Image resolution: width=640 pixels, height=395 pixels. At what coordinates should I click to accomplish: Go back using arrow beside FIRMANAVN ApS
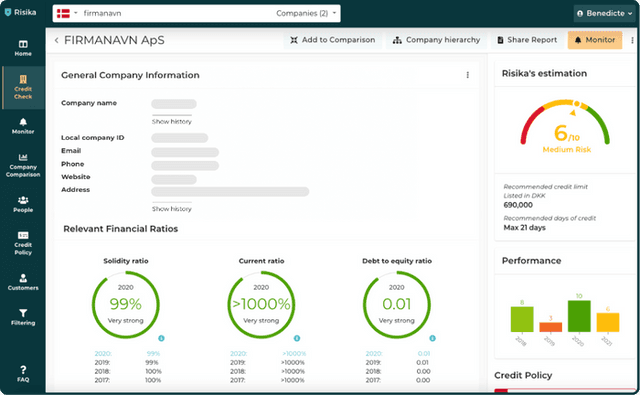click(x=57, y=40)
